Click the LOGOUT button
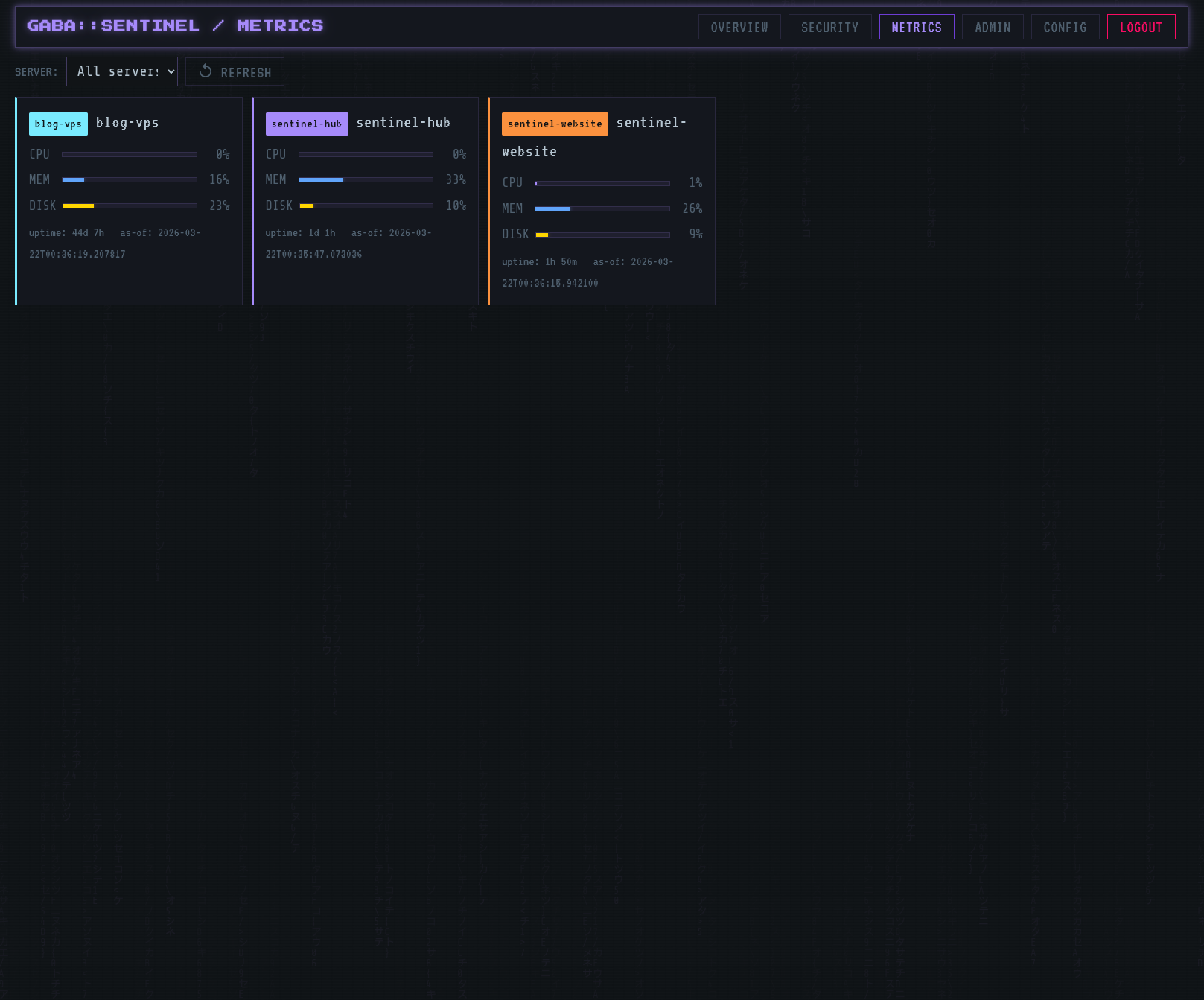This screenshot has height=1000, width=1204. (1141, 27)
